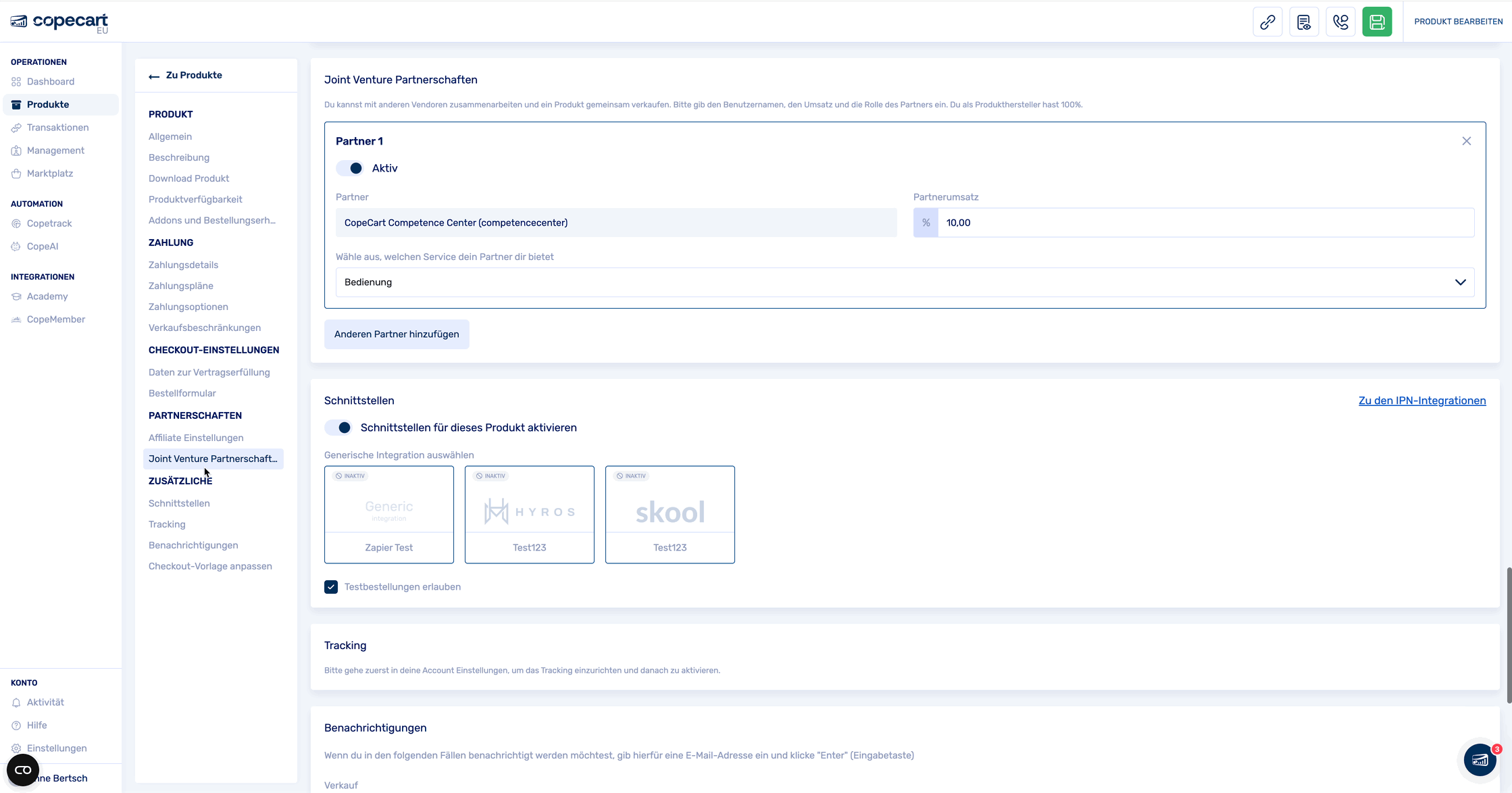
Task: Toggle Partner 1 Aktiv switch
Action: tap(350, 168)
